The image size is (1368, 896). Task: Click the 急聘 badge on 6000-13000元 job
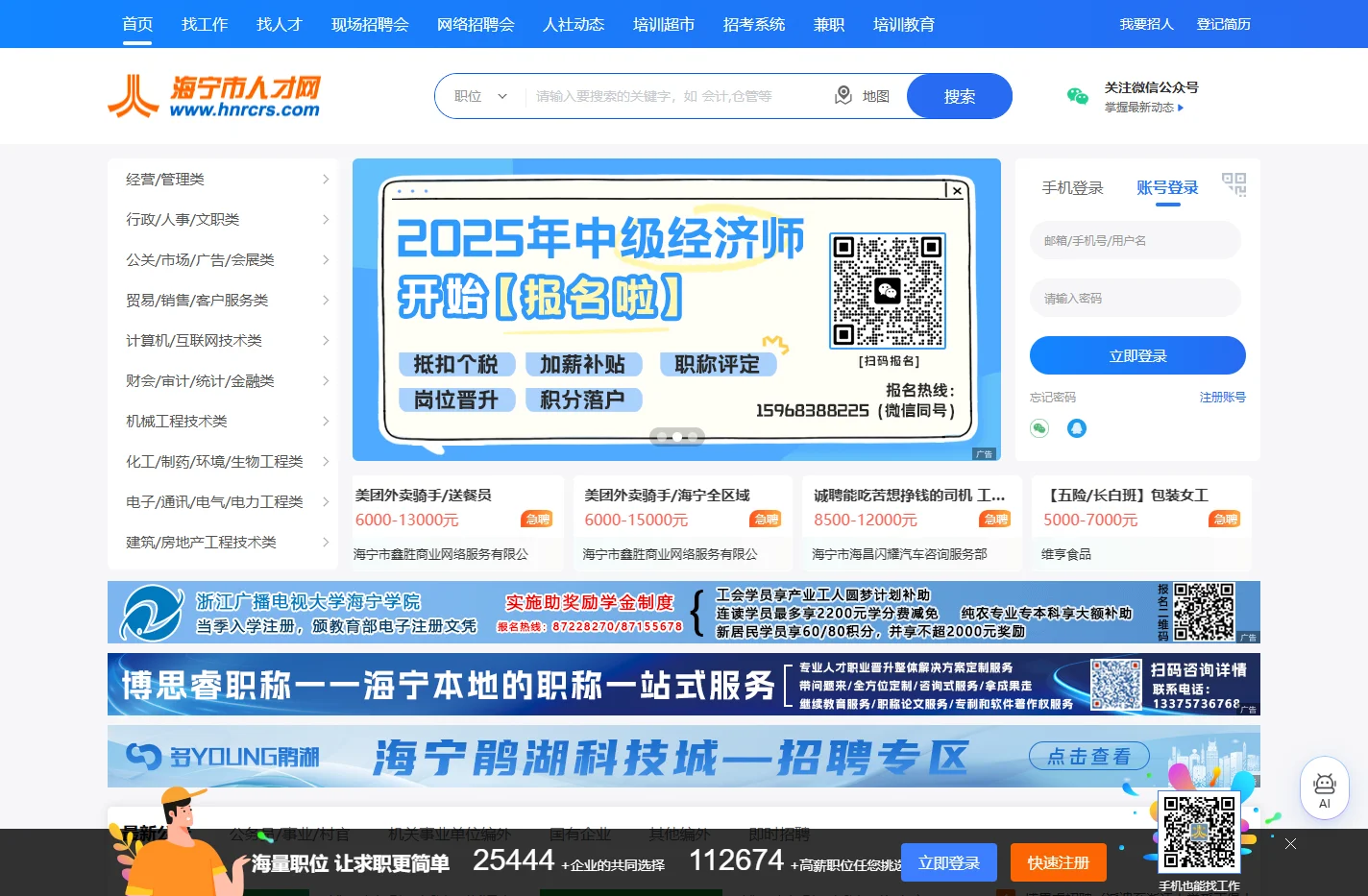click(x=538, y=520)
